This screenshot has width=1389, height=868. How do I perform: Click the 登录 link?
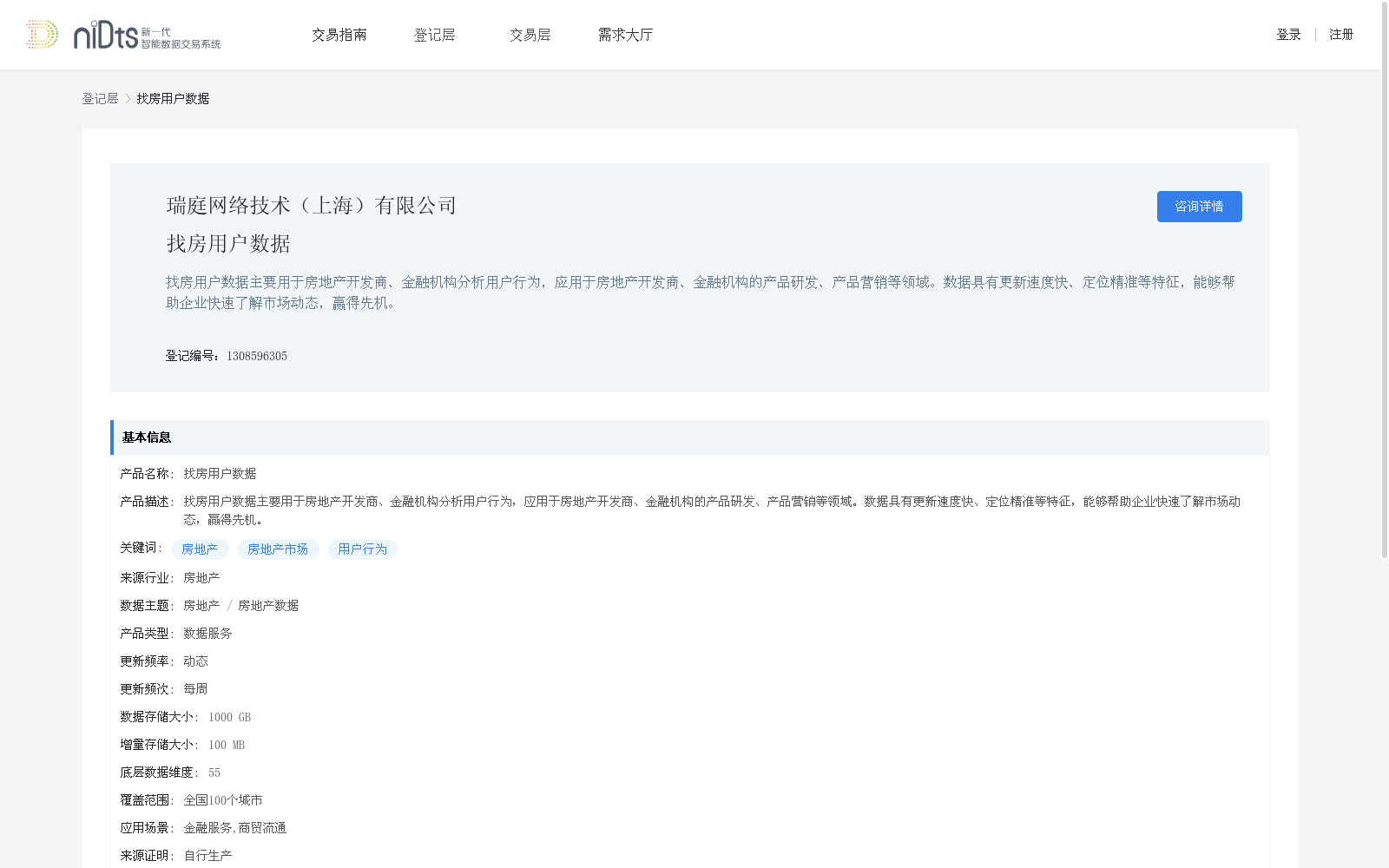1288,34
